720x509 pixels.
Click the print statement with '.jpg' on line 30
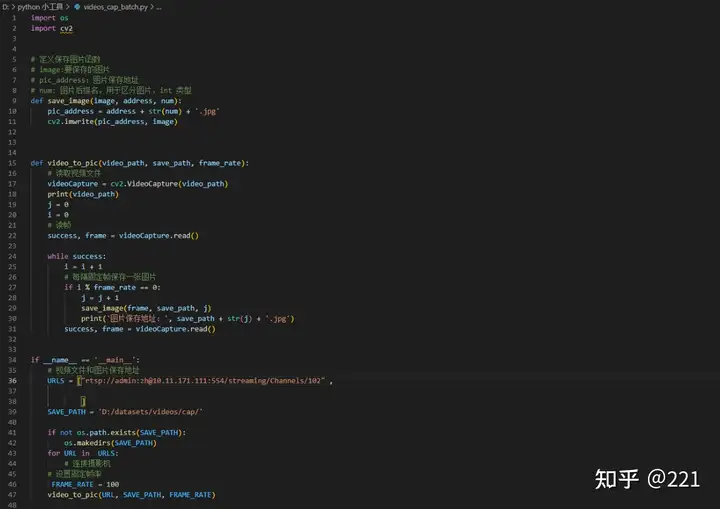click(188, 319)
